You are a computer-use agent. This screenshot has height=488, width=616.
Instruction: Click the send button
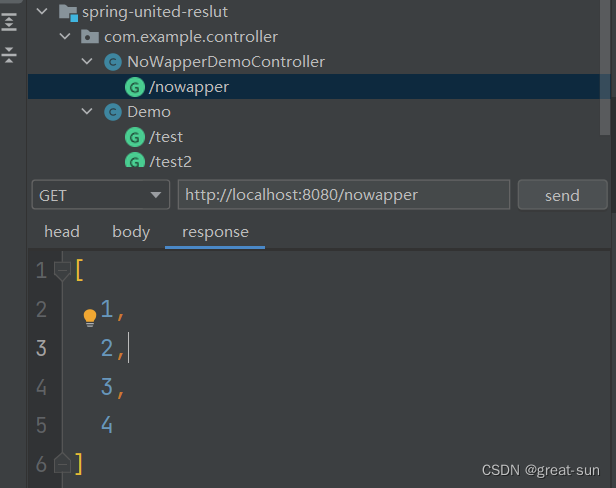[563, 195]
